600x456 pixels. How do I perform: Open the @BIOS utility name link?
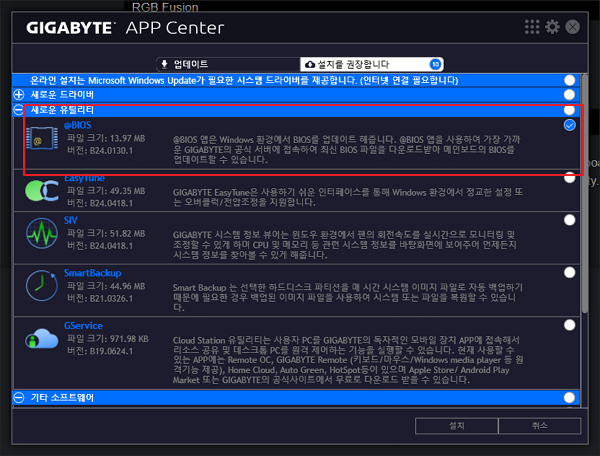(x=78, y=125)
